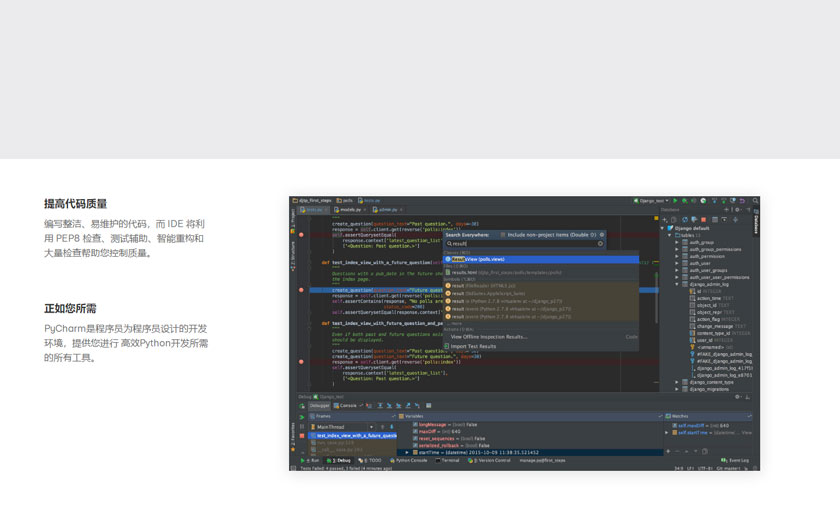The image size is (840, 530).
Task: Expand the self.startTime watch entry
Action: point(667,432)
